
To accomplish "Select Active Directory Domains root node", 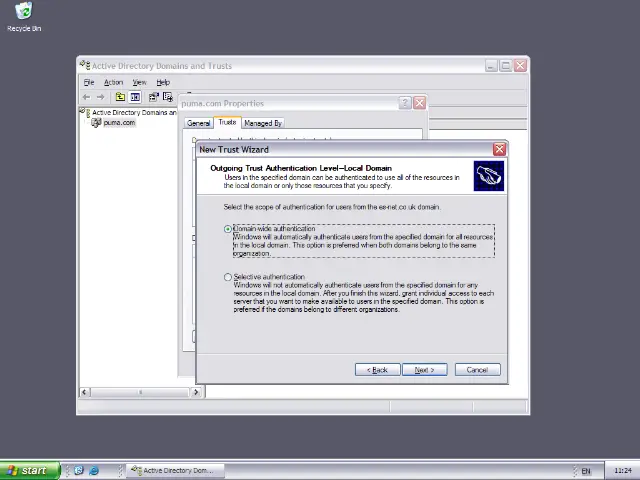I will (x=132, y=112).
